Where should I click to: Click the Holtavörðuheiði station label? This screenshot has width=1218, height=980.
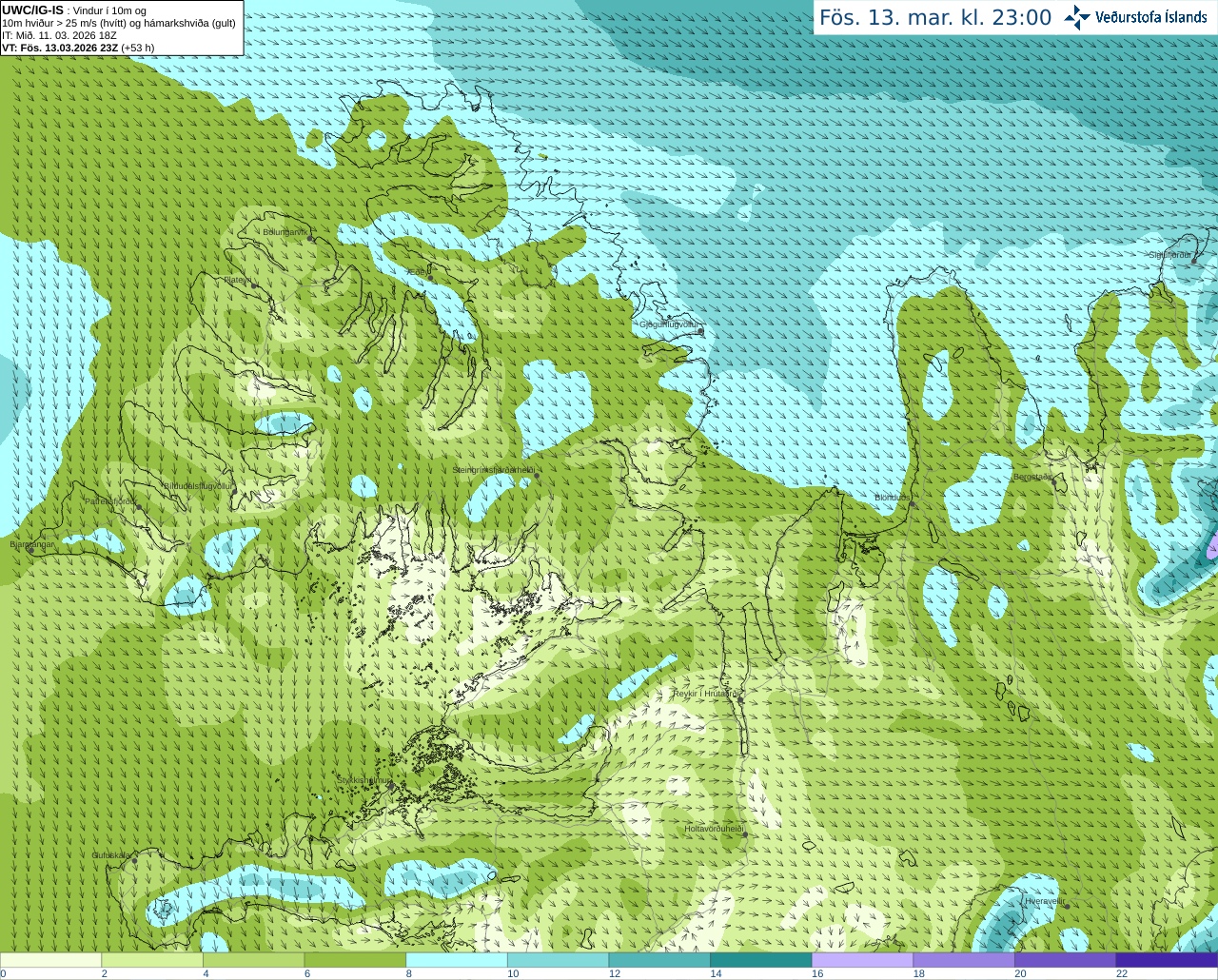(x=713, y=829)
